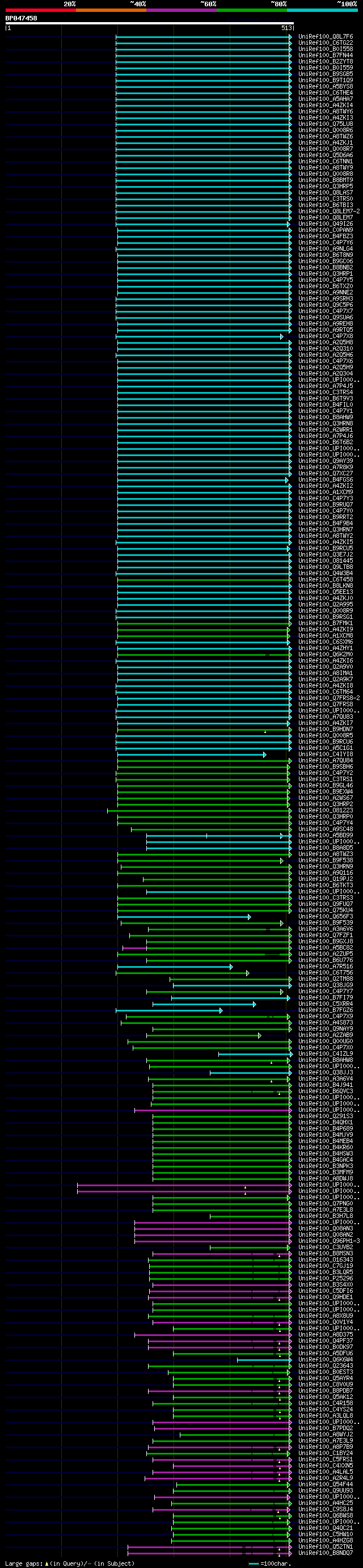Select UniRef100_C6T756 label
This screenshot has height=1568, width=363.
[325, 973]
